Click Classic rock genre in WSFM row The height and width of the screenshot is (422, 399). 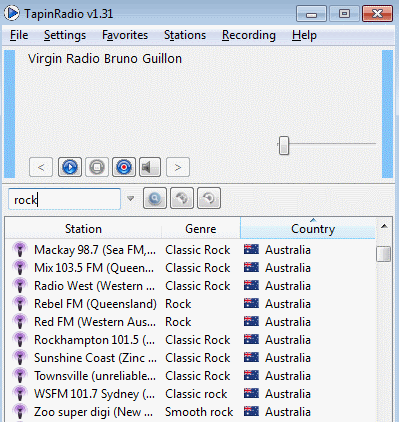click(196, 394)
